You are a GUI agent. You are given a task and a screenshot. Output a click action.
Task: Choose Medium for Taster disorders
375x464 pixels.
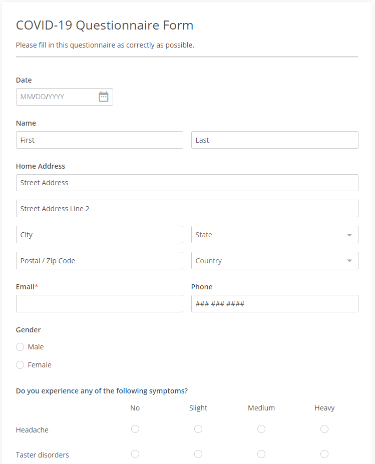tap(261, 454)
